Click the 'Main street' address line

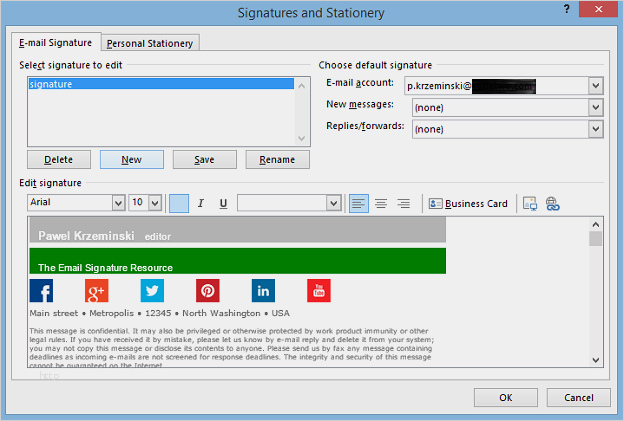159,313
